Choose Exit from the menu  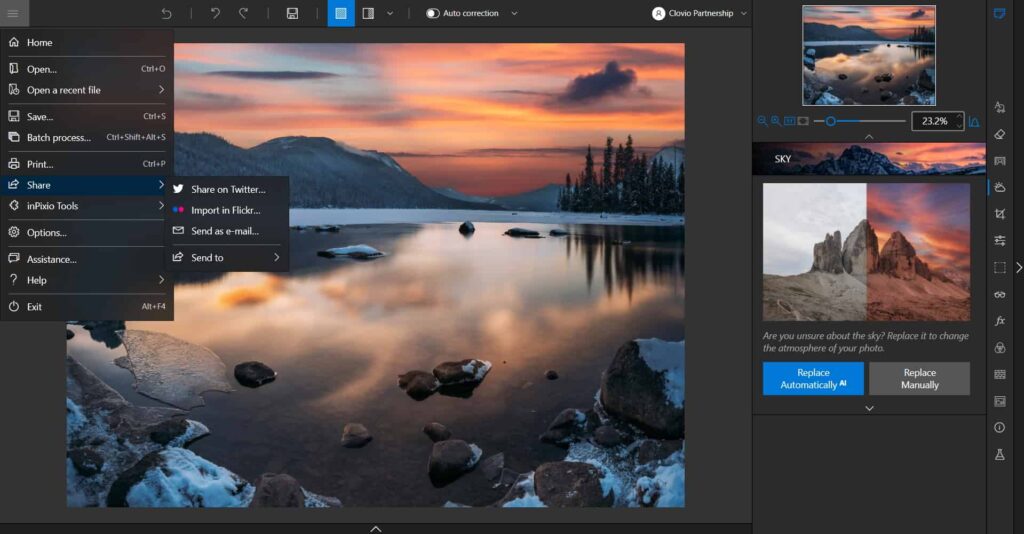pos(87,307)
